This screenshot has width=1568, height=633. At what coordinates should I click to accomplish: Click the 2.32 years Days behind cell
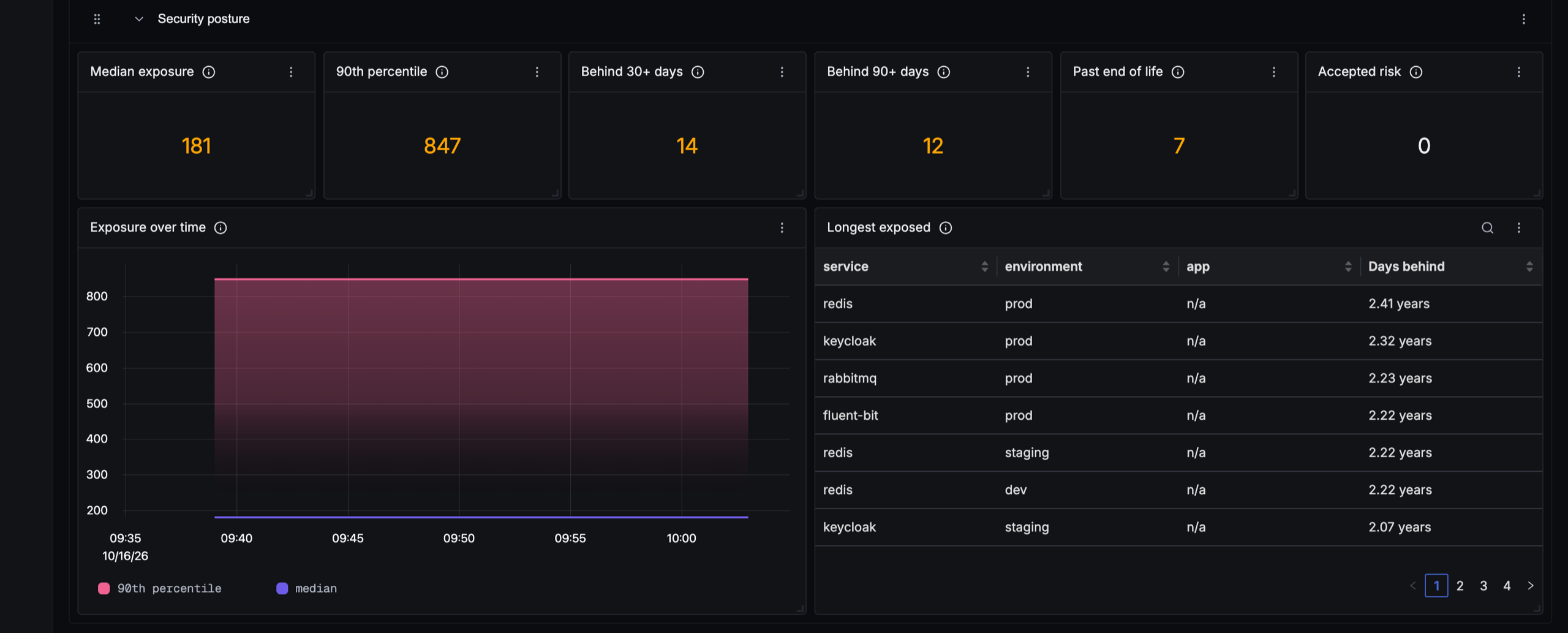pos(1400,341)
